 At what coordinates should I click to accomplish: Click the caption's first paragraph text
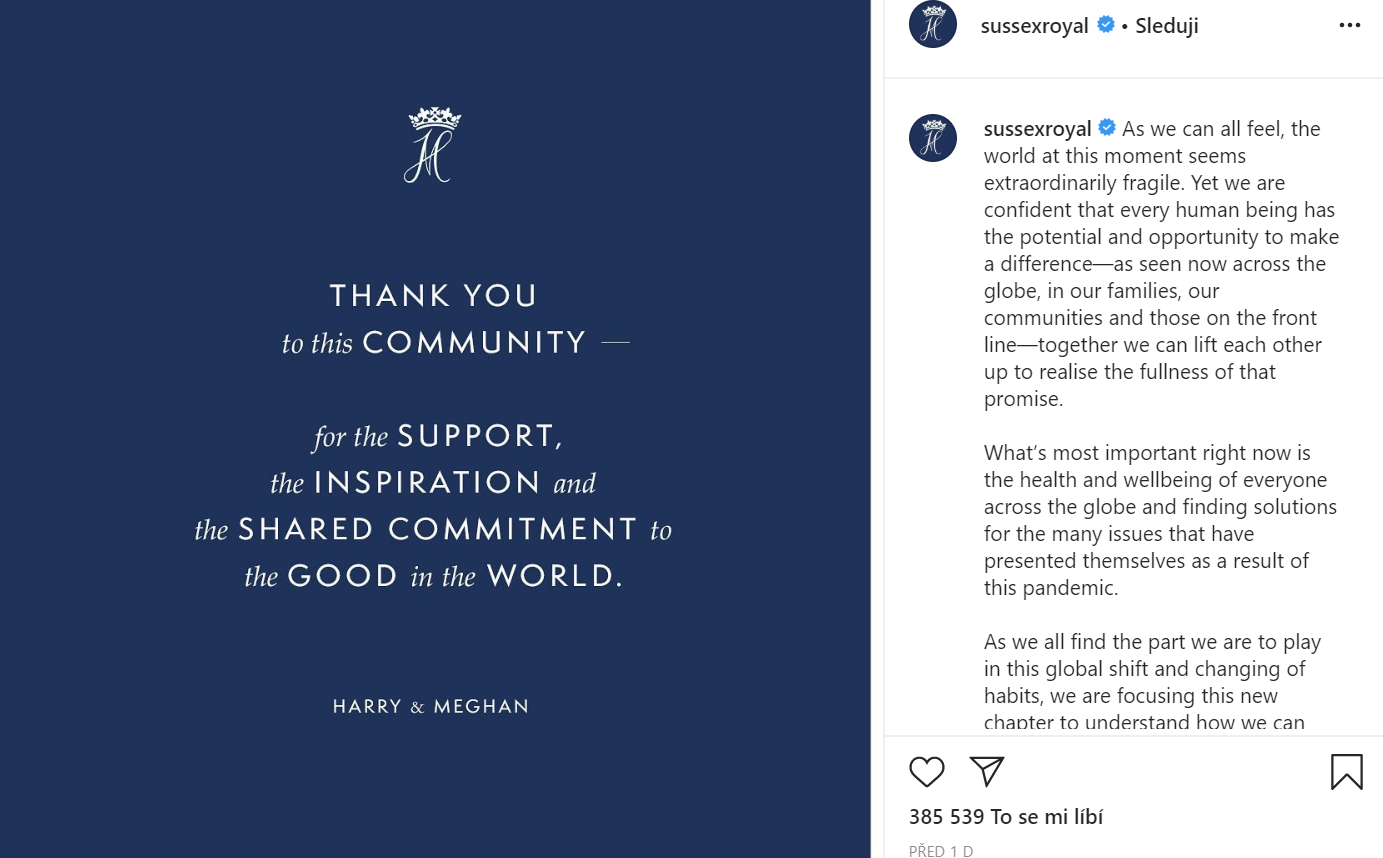point(1160,264)
